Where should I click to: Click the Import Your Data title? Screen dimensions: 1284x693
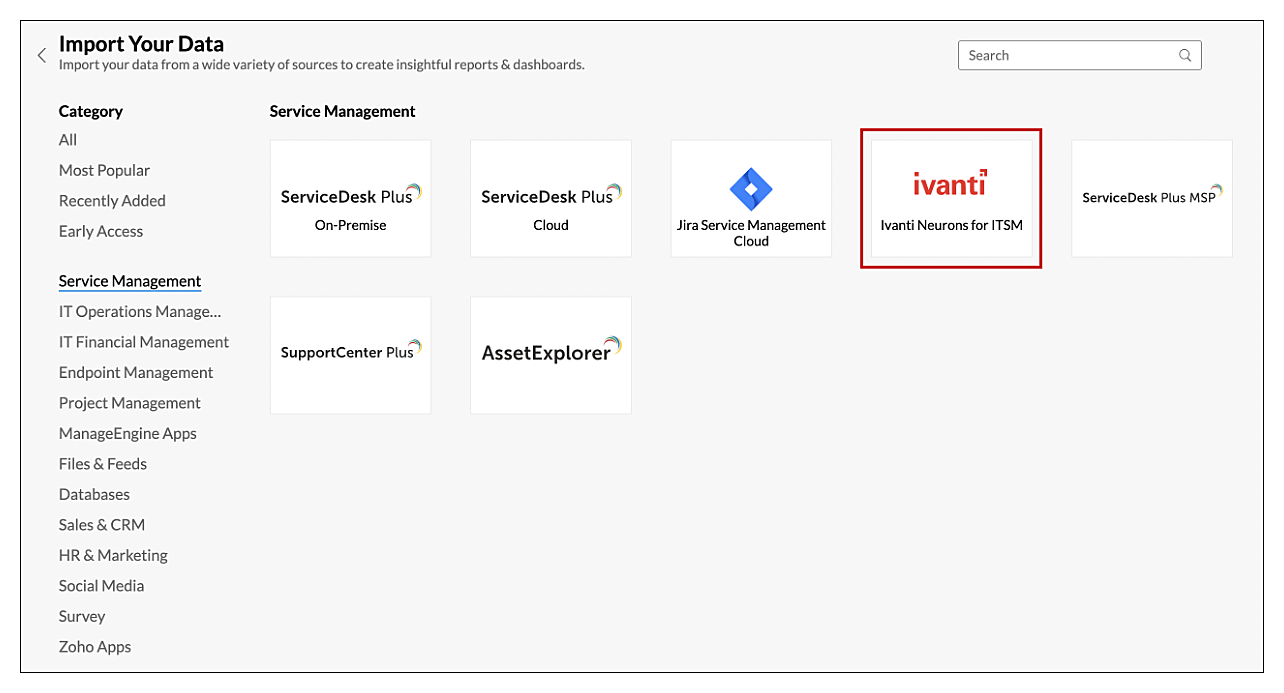[x=141, y=44]
